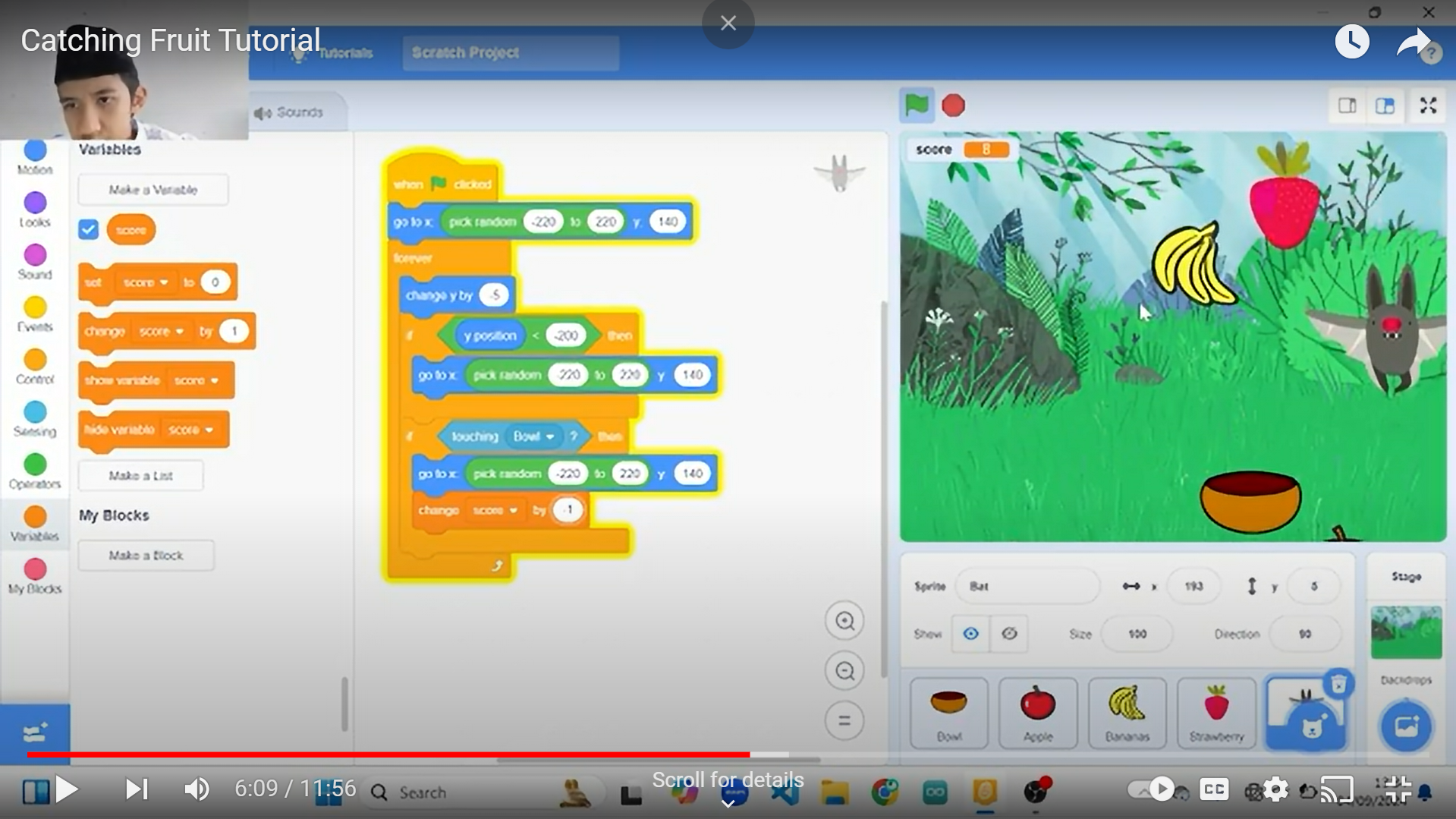This screenshot has height=819, width=1456.
Task: Zoom out of the code workspace
Action: pos(844,671)
